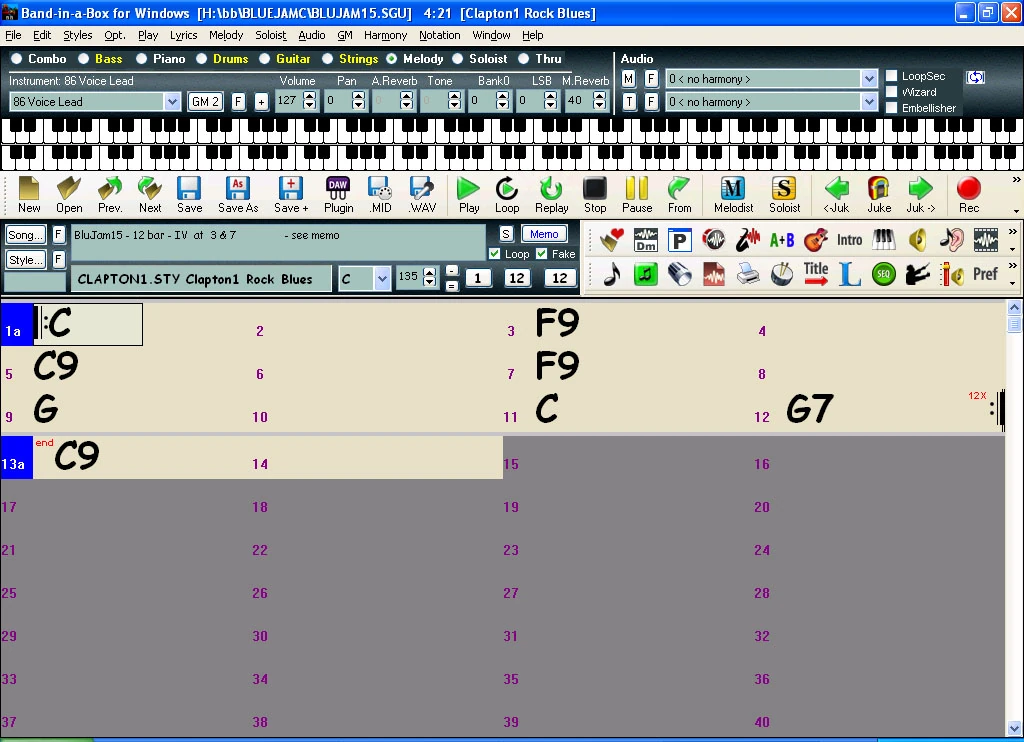Open favorite songs folder-heart icon
This screenshot has width=1024, height=742.
tap(612, 240)
